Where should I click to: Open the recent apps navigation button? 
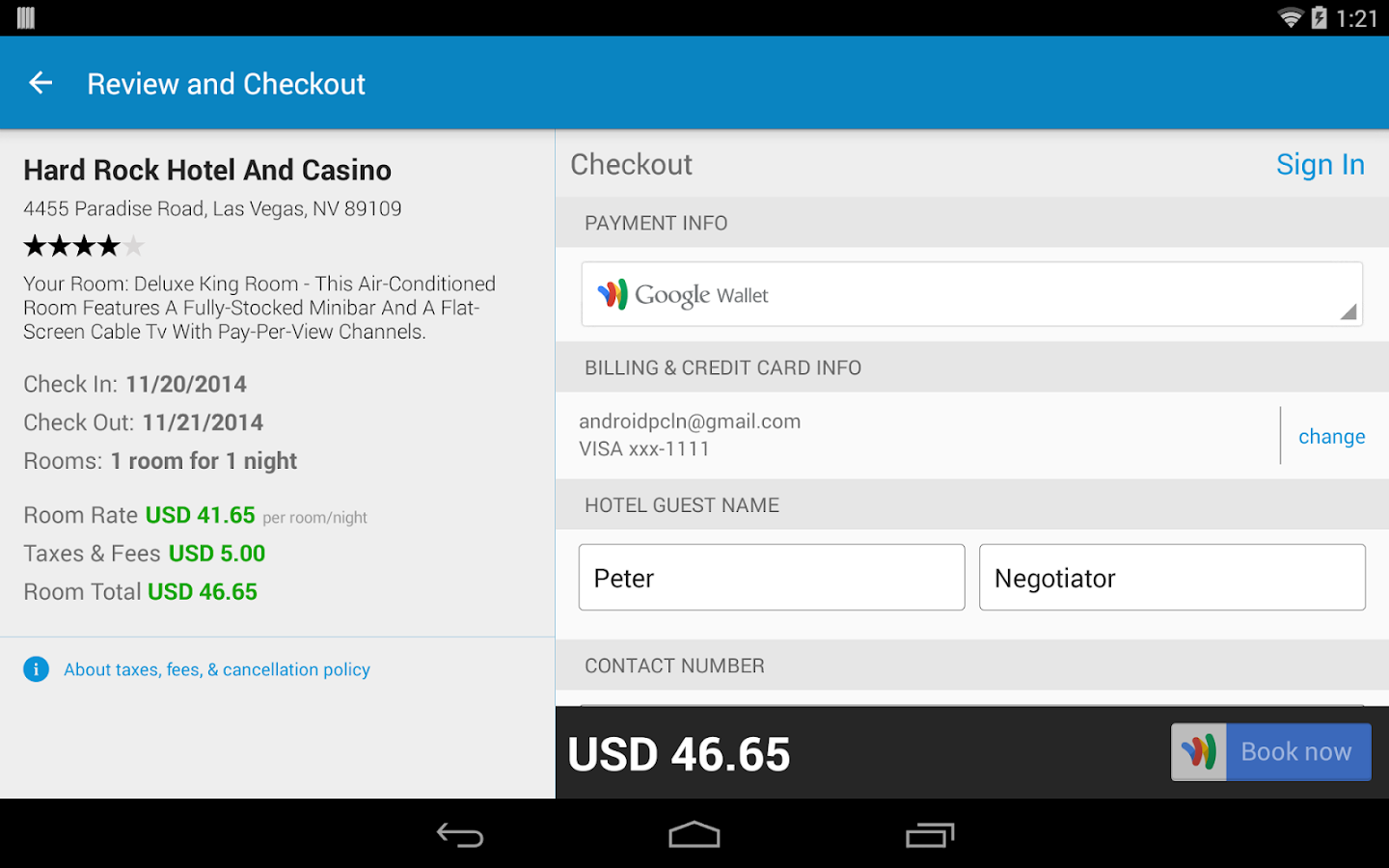(930, 834)
